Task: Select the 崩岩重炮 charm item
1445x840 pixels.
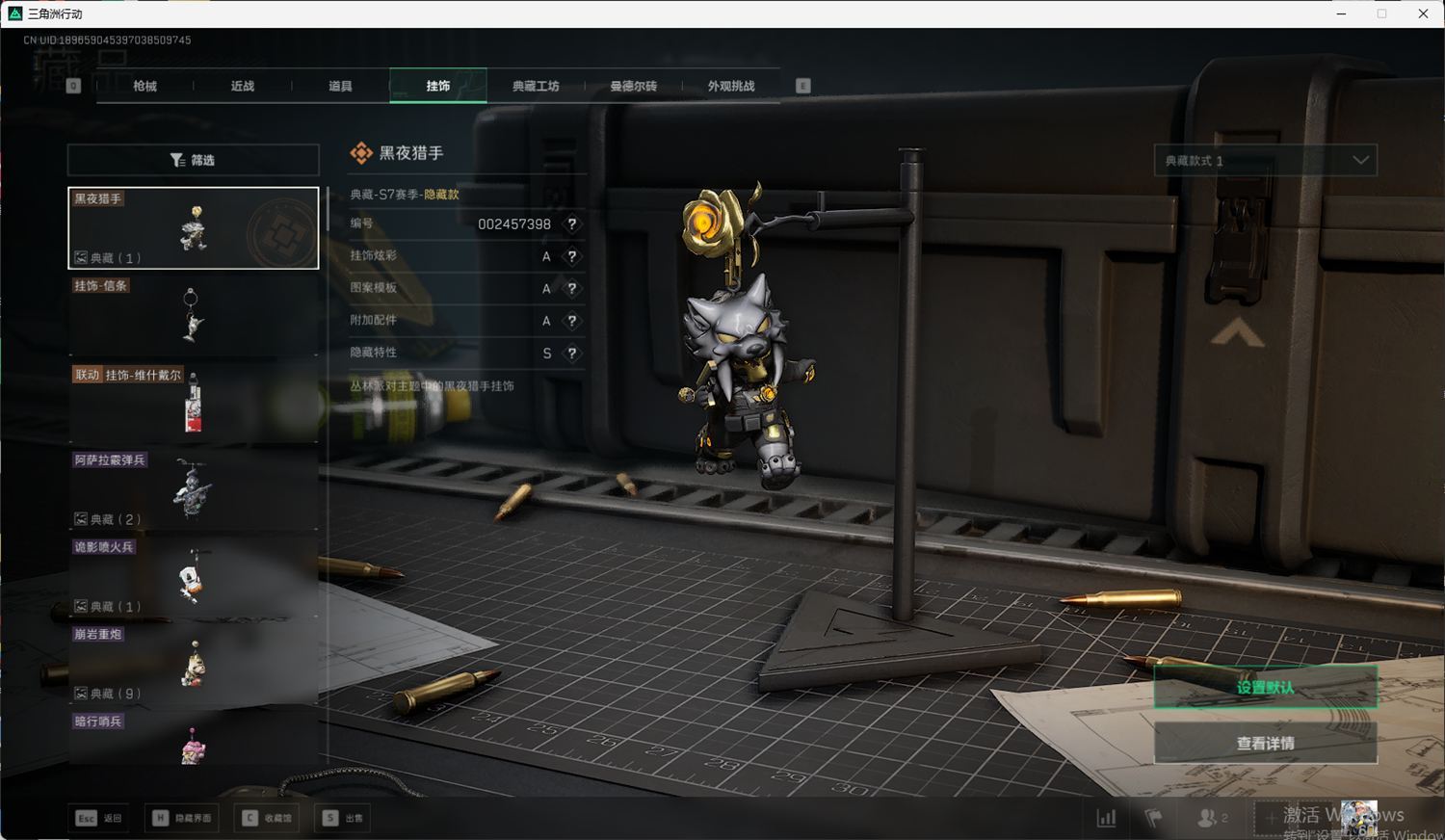Action: (x=193, y=664)
